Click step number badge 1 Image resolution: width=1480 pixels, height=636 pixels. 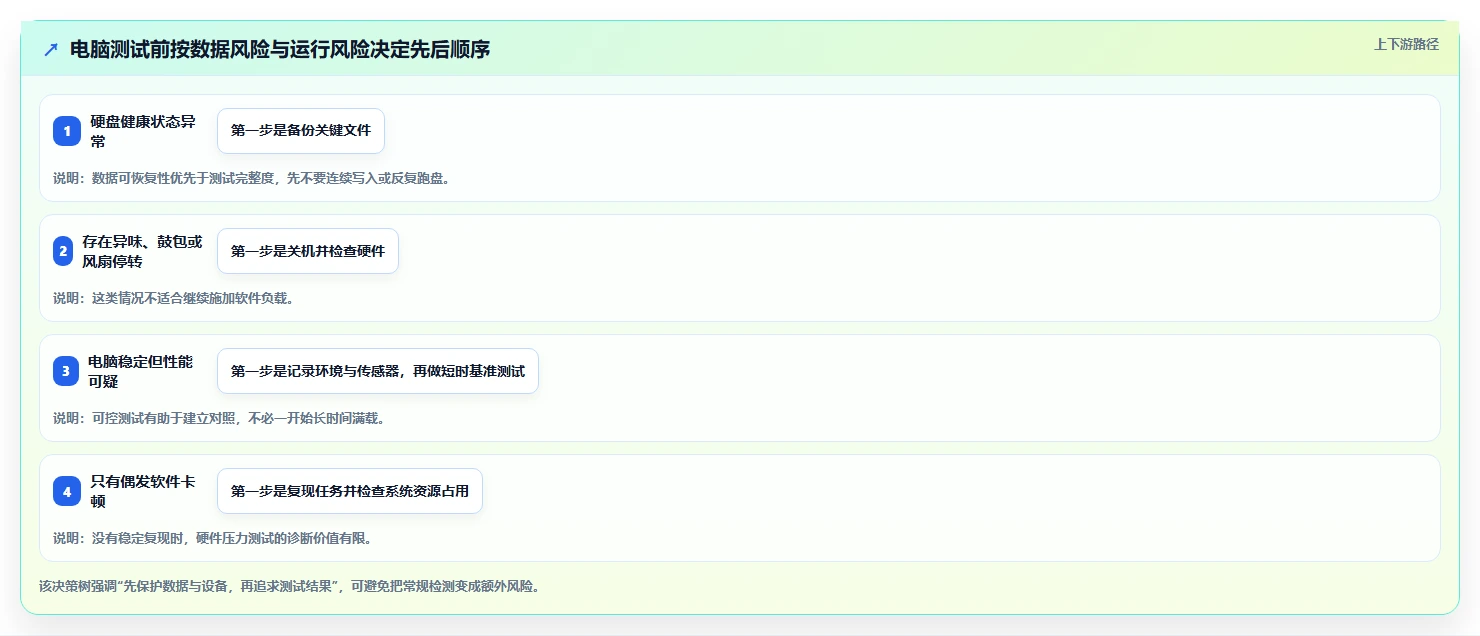click(x=67, y=131)
